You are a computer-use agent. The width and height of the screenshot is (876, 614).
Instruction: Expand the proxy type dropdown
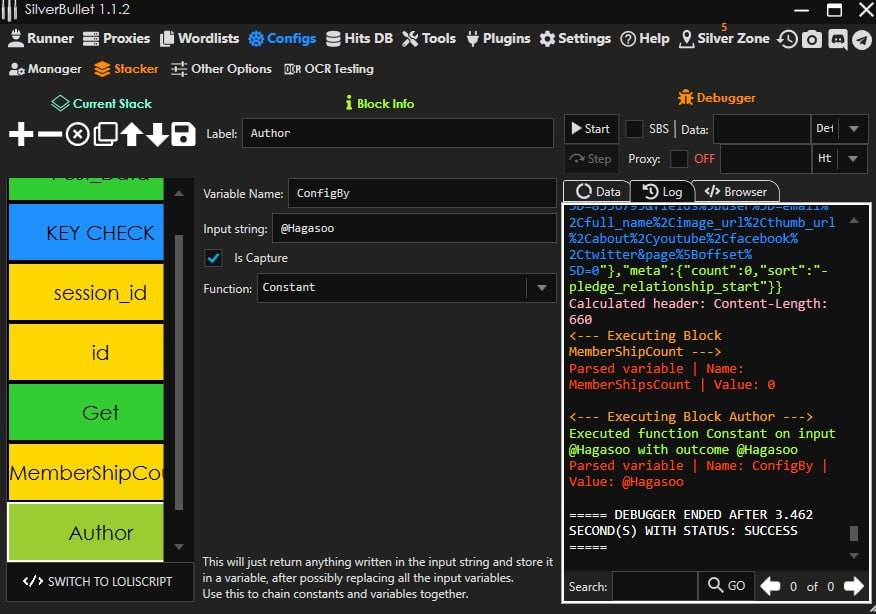coord(853,159)
